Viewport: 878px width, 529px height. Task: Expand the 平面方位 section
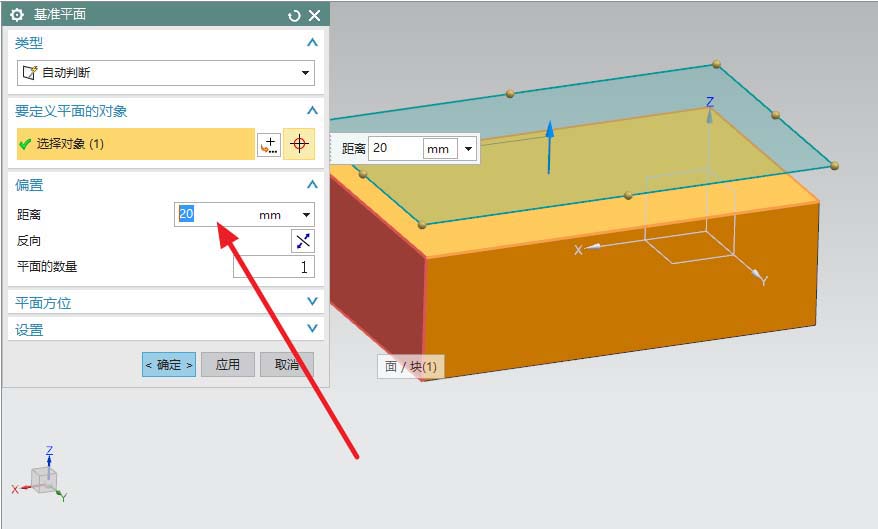(x=312, y=302)
